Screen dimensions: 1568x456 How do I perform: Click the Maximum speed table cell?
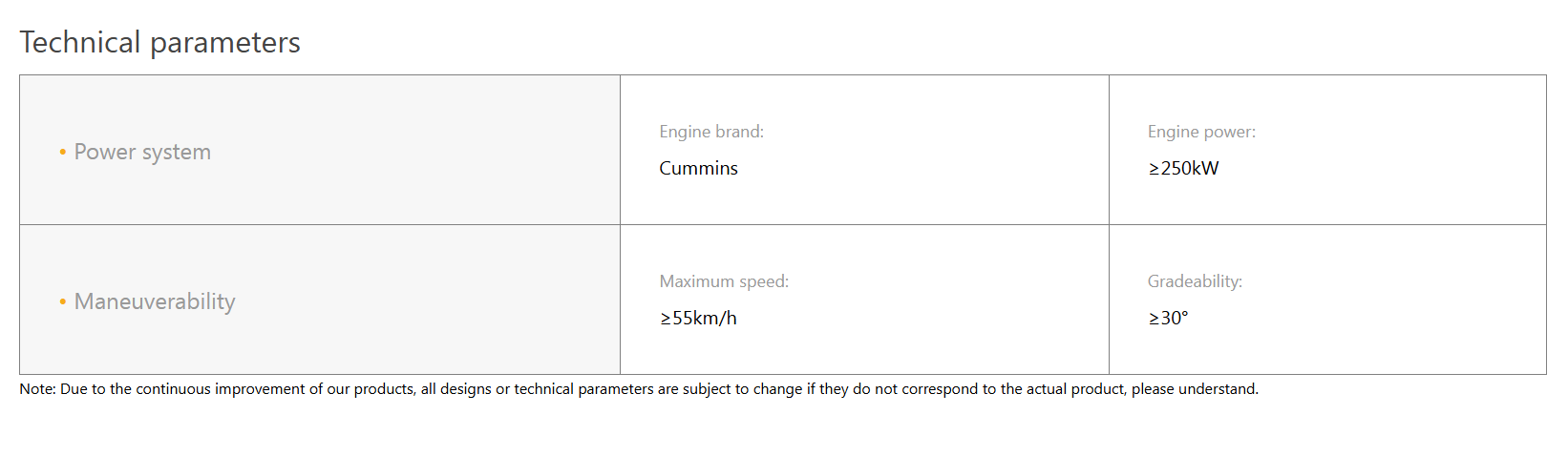point(864,300)
